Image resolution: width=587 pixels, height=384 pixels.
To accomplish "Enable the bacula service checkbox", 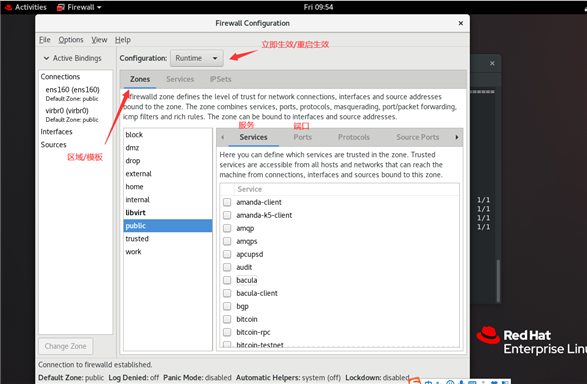I will pos(227,280).
